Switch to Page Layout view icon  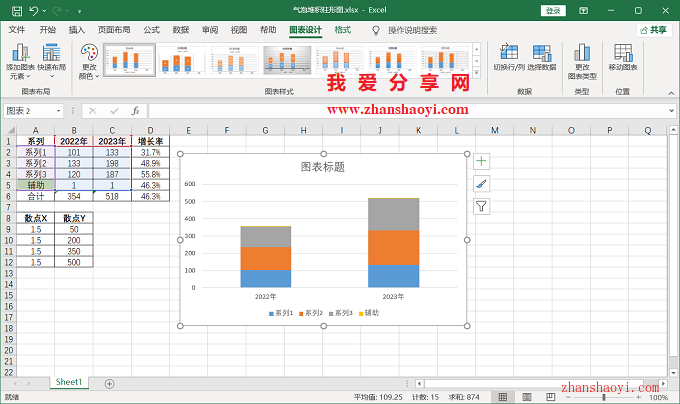coord(526,397)
